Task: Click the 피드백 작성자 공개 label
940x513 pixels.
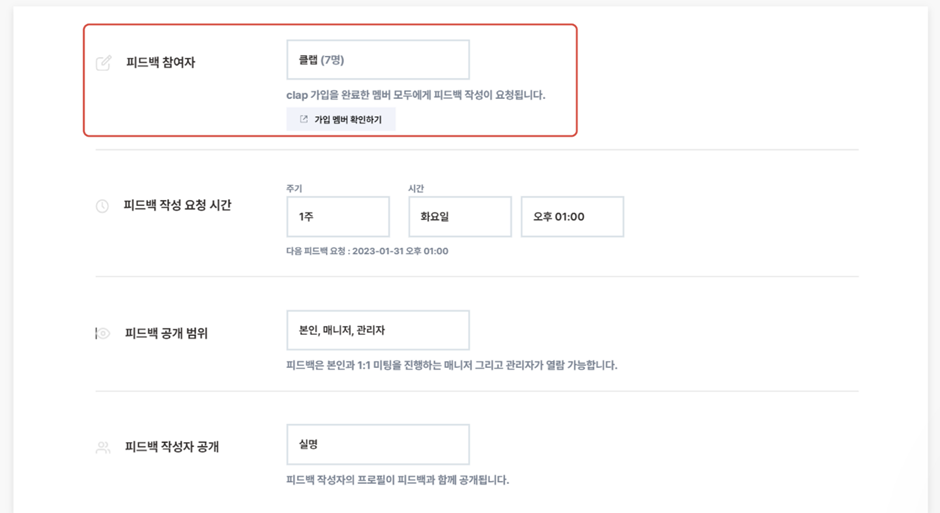Action: 172,447
